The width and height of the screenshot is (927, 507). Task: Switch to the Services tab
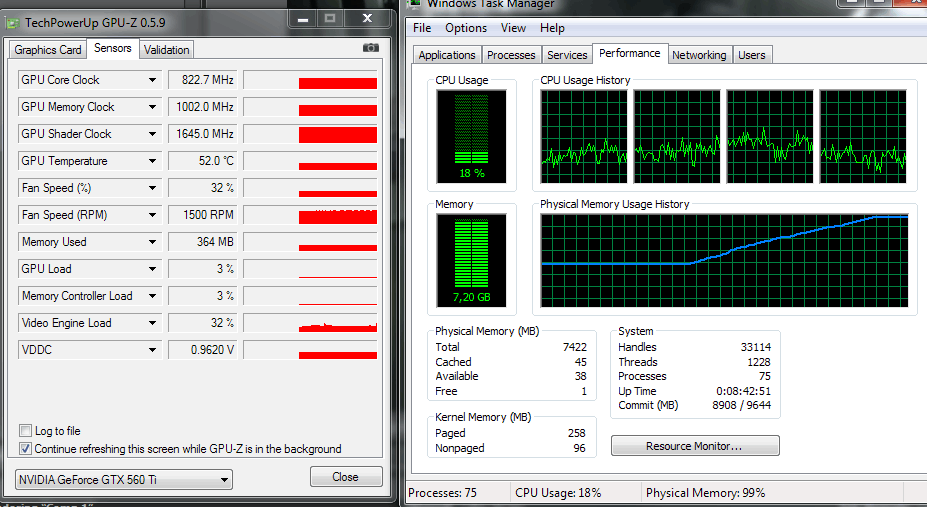click(x=567, y=55)
